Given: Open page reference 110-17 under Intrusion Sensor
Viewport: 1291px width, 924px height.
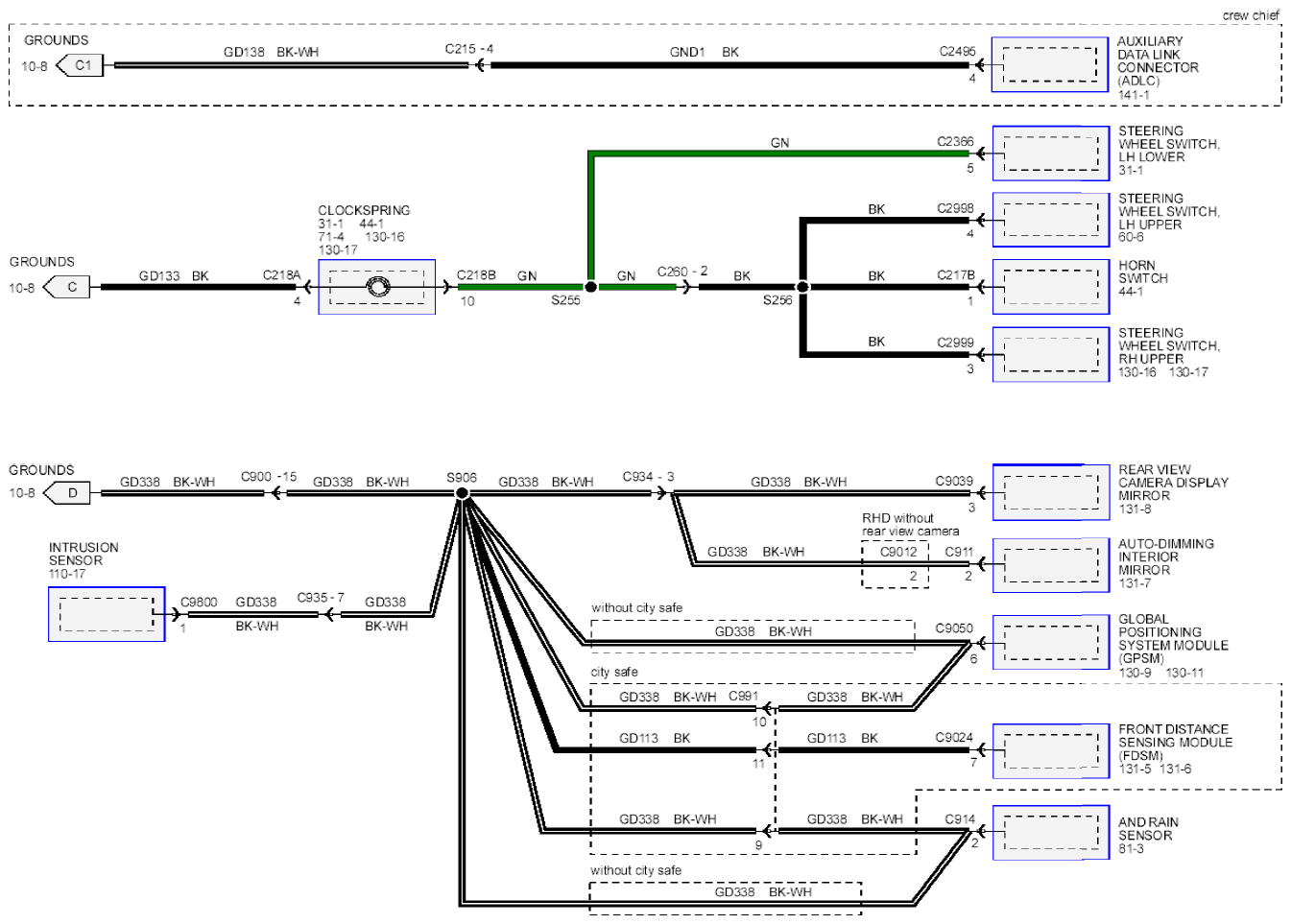Looking at the screenshot, I should 67,574.
